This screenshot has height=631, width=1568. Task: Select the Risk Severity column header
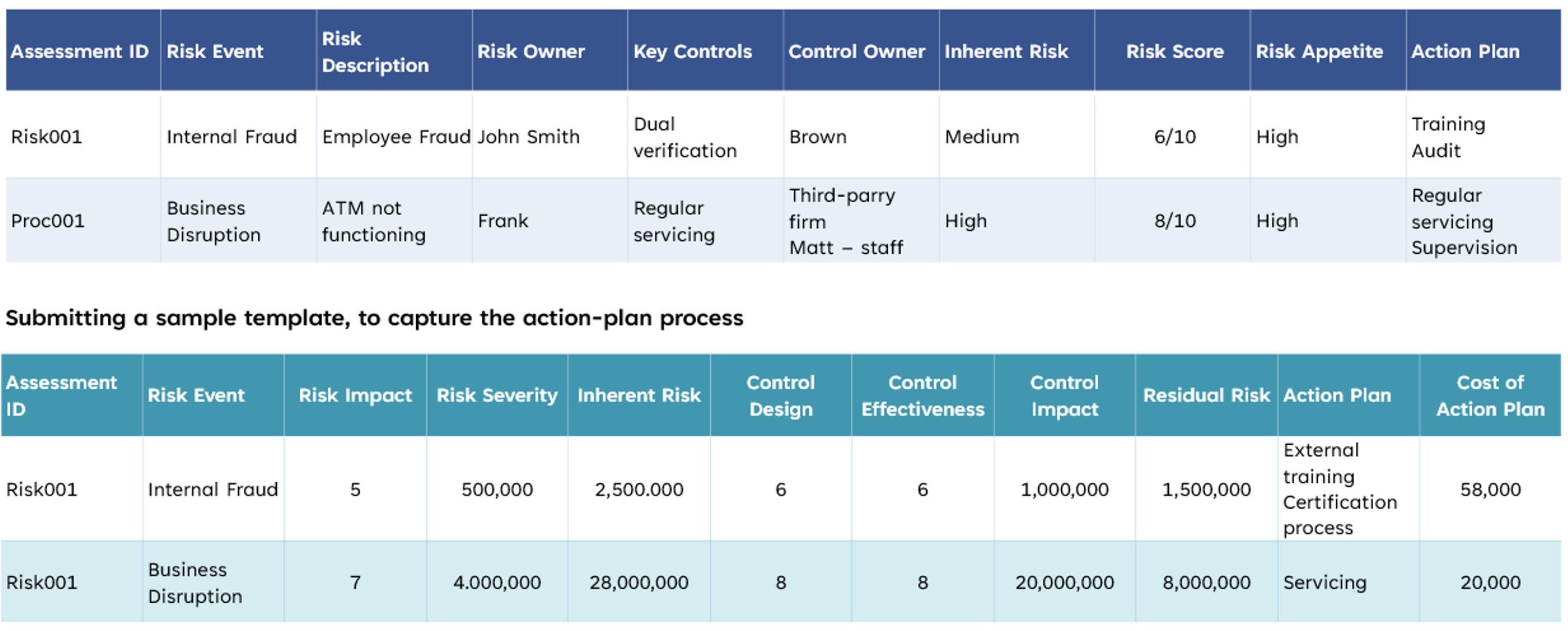(x=497, y=395)
